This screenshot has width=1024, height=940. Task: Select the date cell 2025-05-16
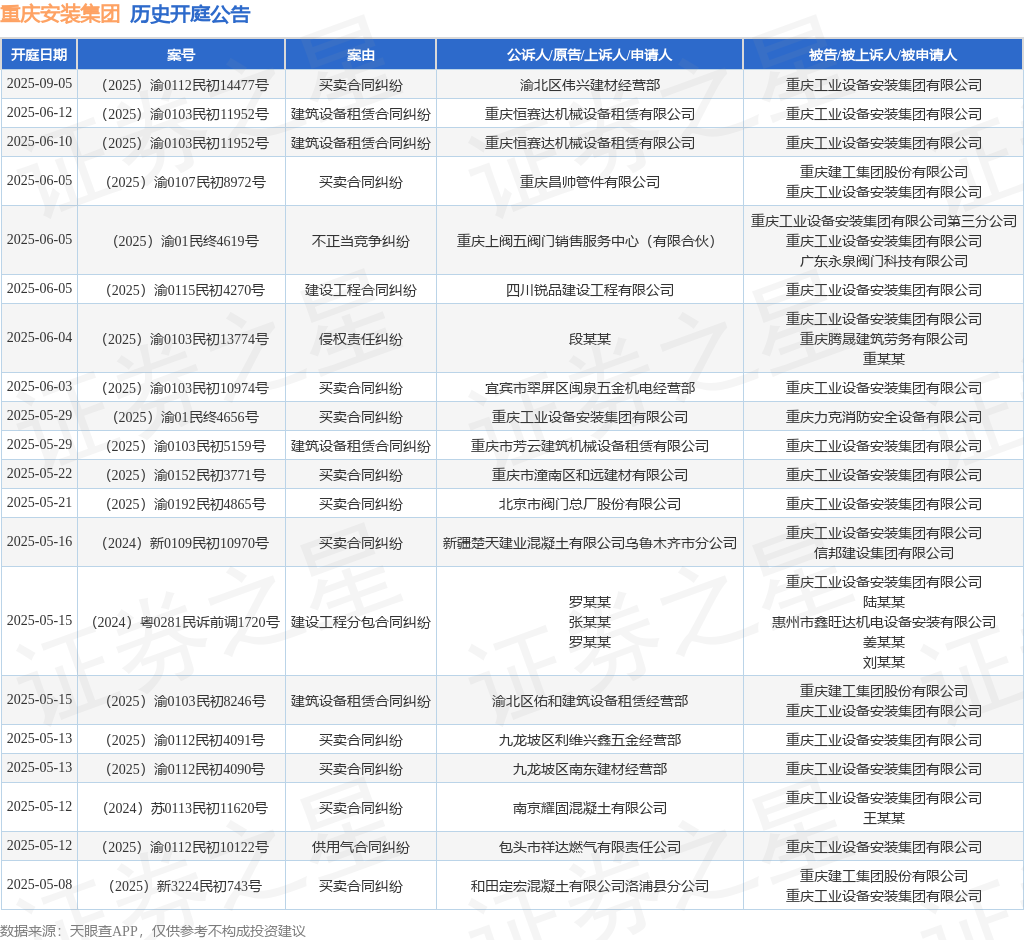click(x=39, y=542)
